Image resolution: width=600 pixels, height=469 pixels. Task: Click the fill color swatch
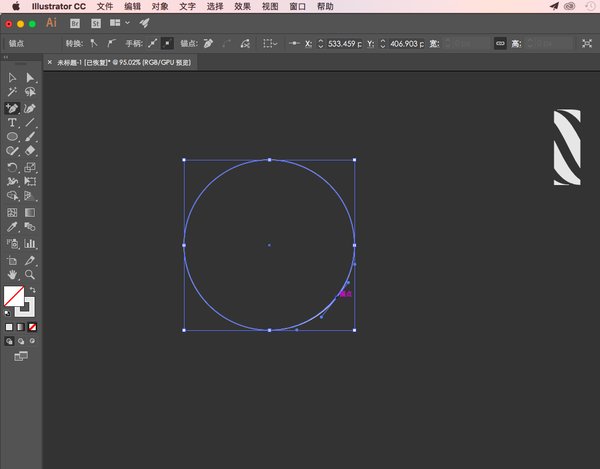13,297
